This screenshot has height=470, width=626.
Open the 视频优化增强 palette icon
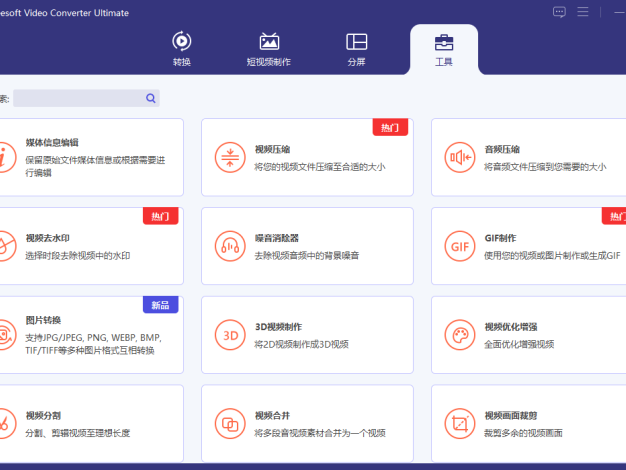click(460, 334)
